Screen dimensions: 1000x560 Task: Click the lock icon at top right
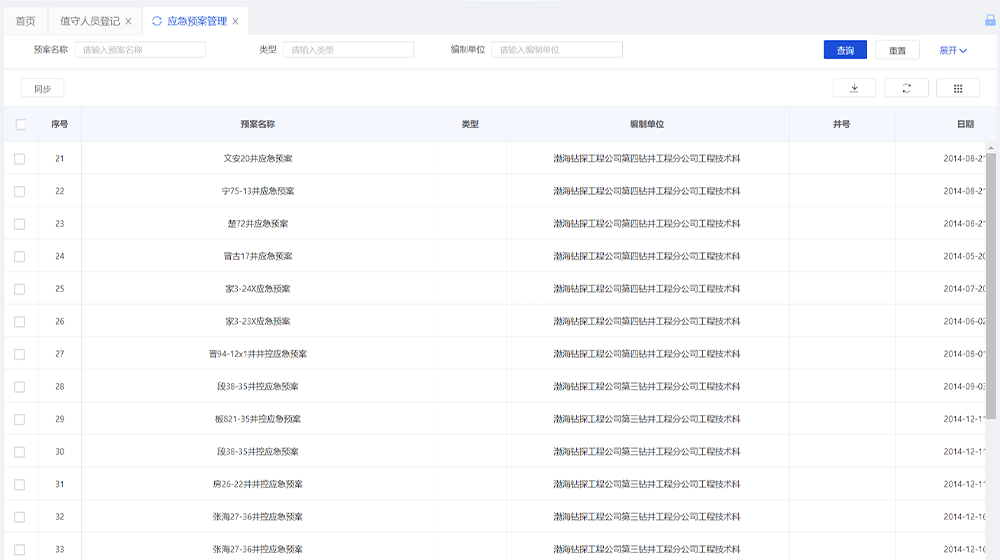990,20
